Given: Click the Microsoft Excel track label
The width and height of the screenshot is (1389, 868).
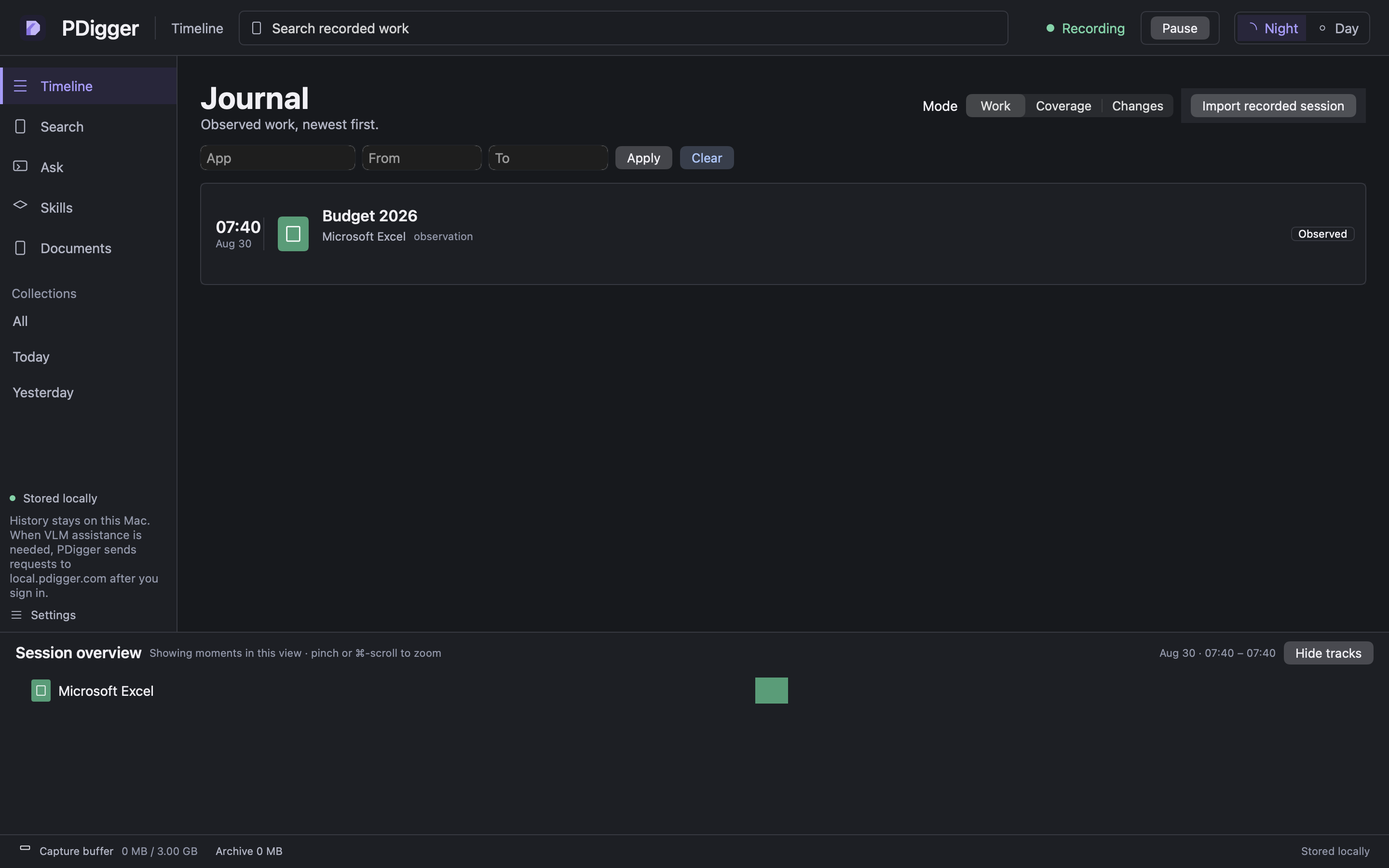Looking at the screenshot, I should (106, 691).
